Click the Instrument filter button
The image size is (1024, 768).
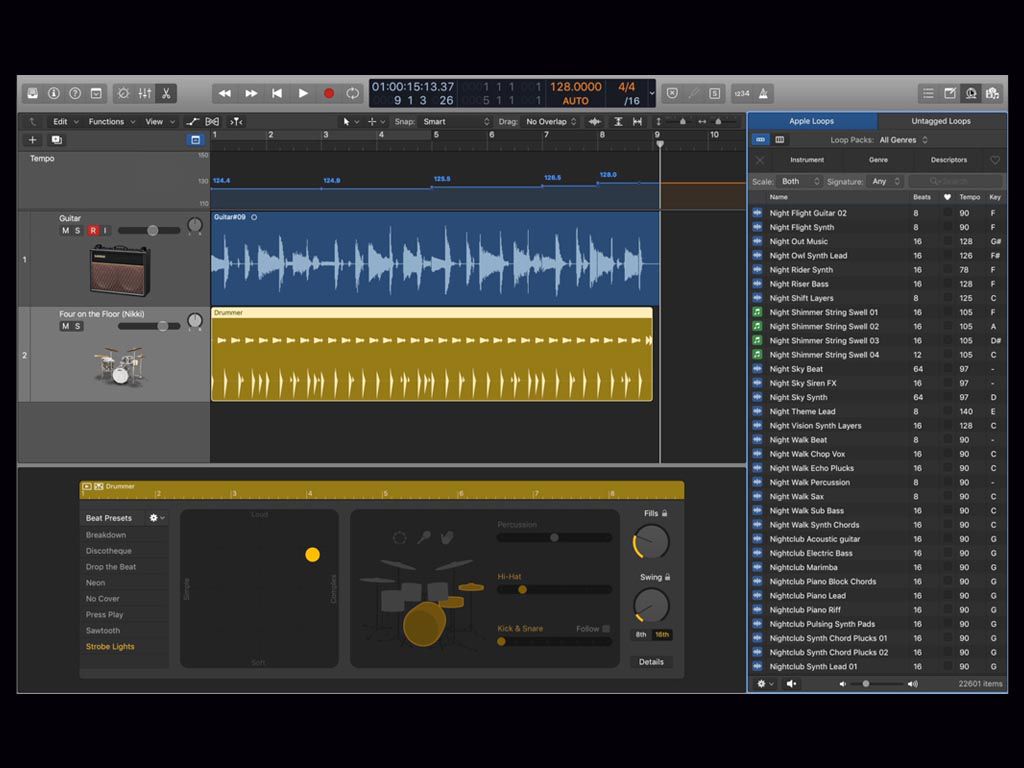point(807,159)
